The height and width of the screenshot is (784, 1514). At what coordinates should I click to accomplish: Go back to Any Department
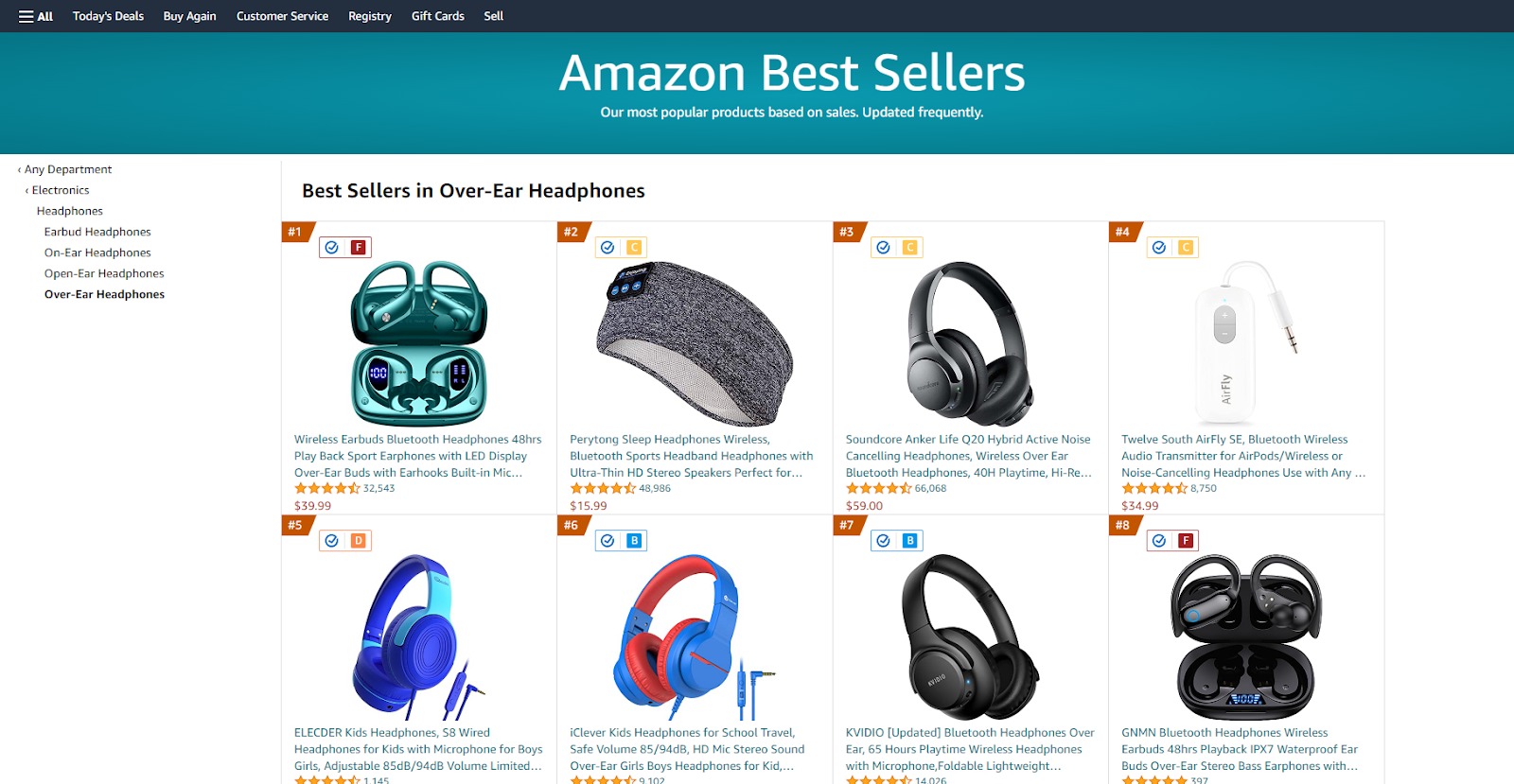(64, 169)
